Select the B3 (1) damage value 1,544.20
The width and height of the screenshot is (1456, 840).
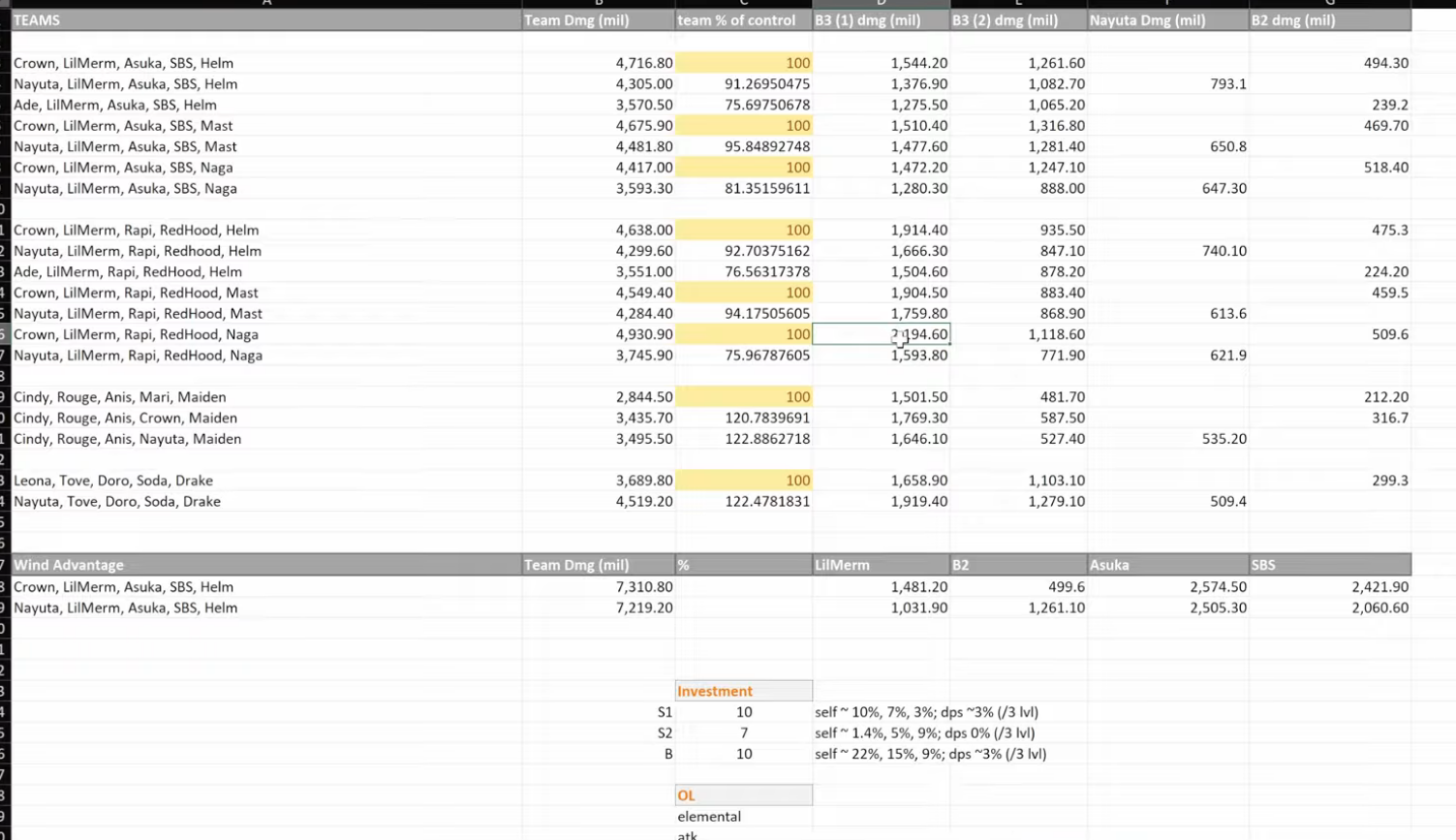click(882, 63)
